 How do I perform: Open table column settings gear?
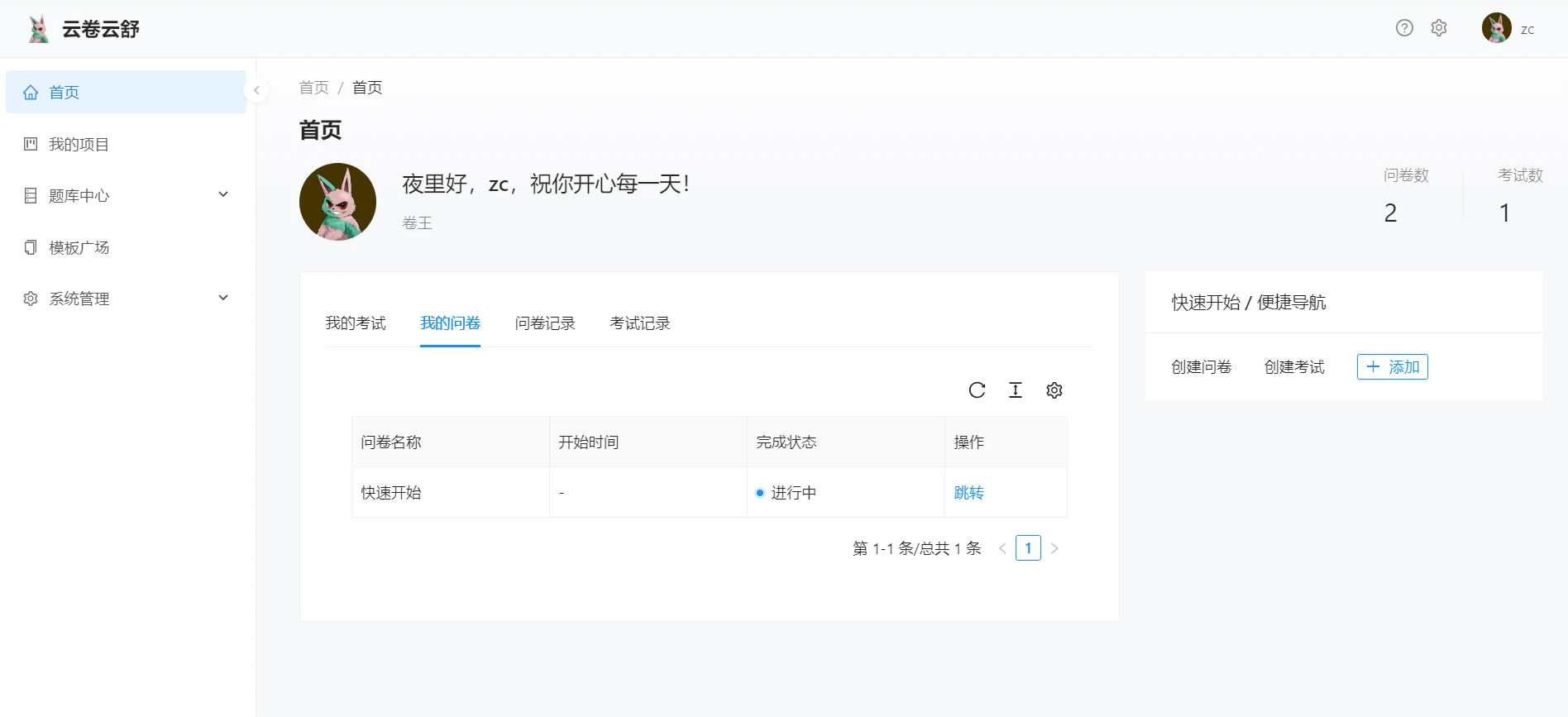pyautogui.click(x=1054, y=390)
